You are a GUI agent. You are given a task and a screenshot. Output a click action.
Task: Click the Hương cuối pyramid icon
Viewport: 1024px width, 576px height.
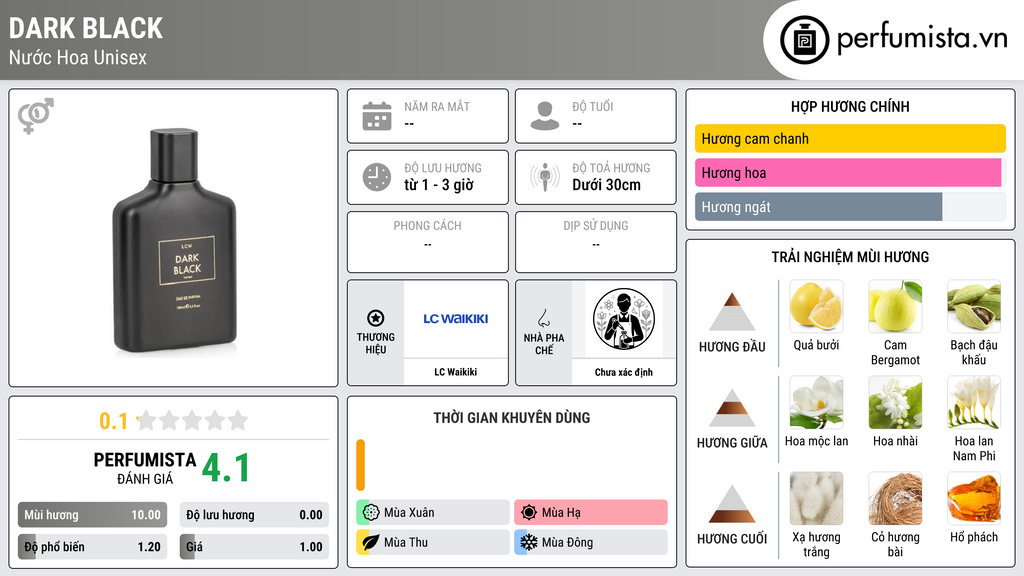point(732,504)
